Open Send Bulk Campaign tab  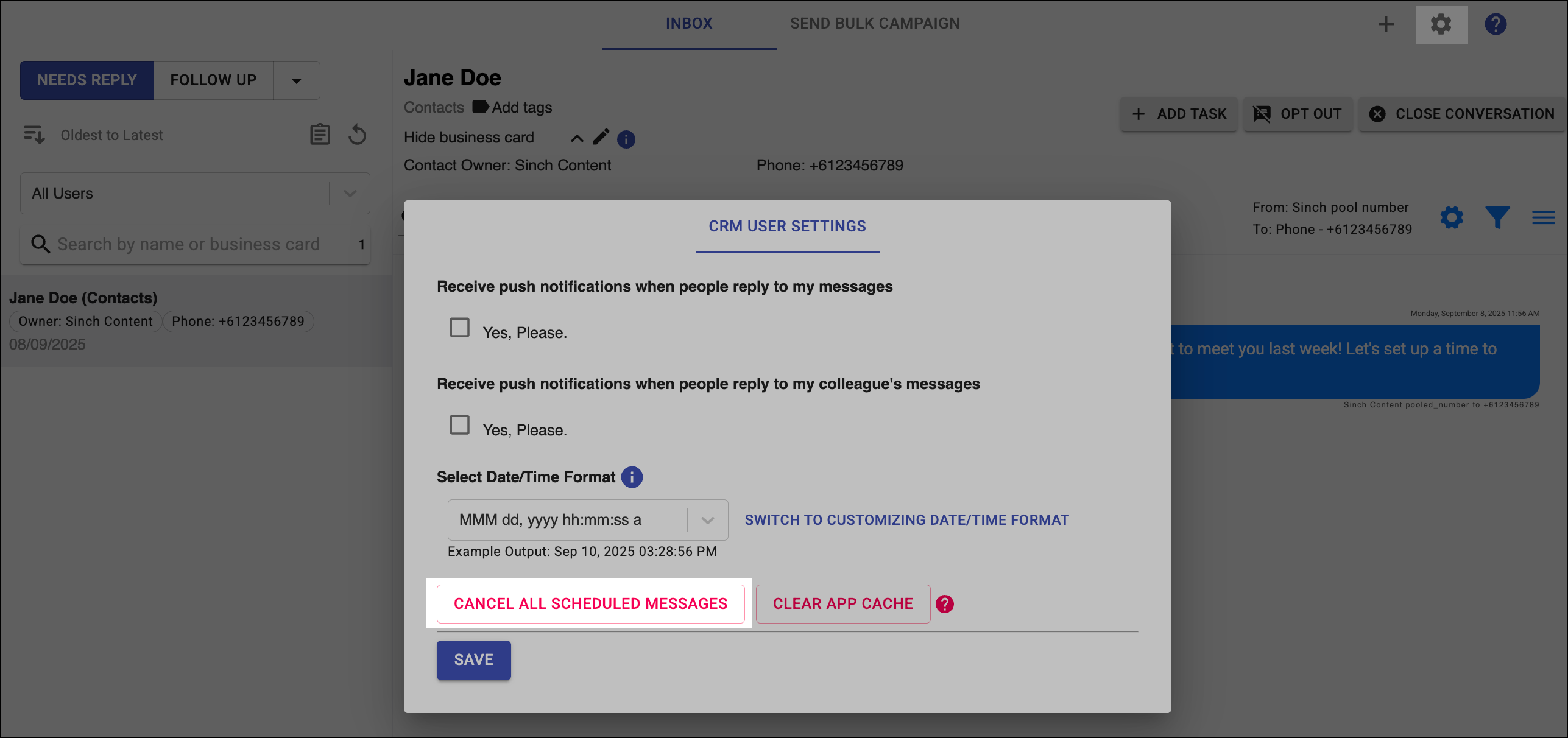tap(875, 24)
